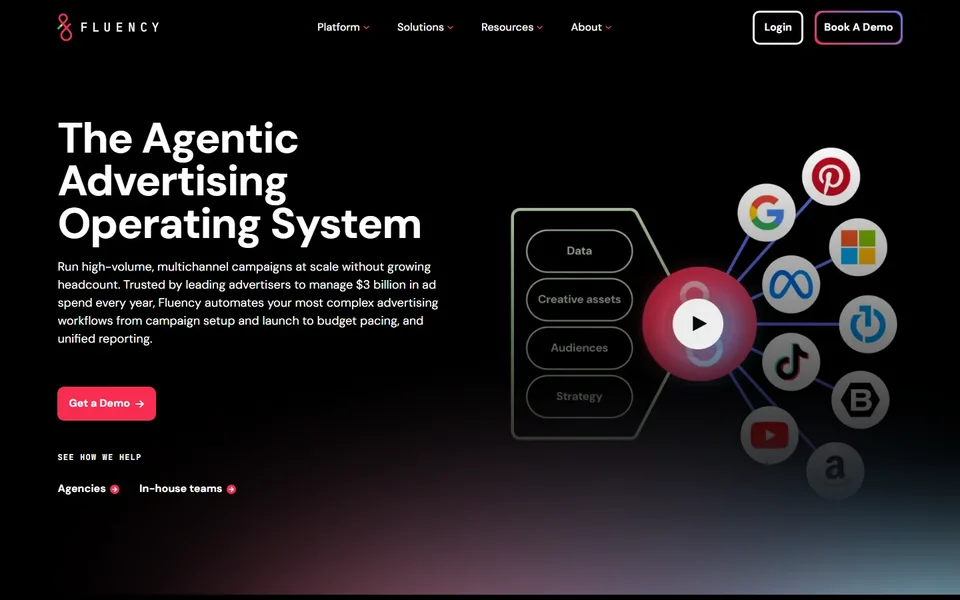Click the headline The Agentic Advertising Operating System
Screen dimensions: 960x600
(x=239, y=181)
